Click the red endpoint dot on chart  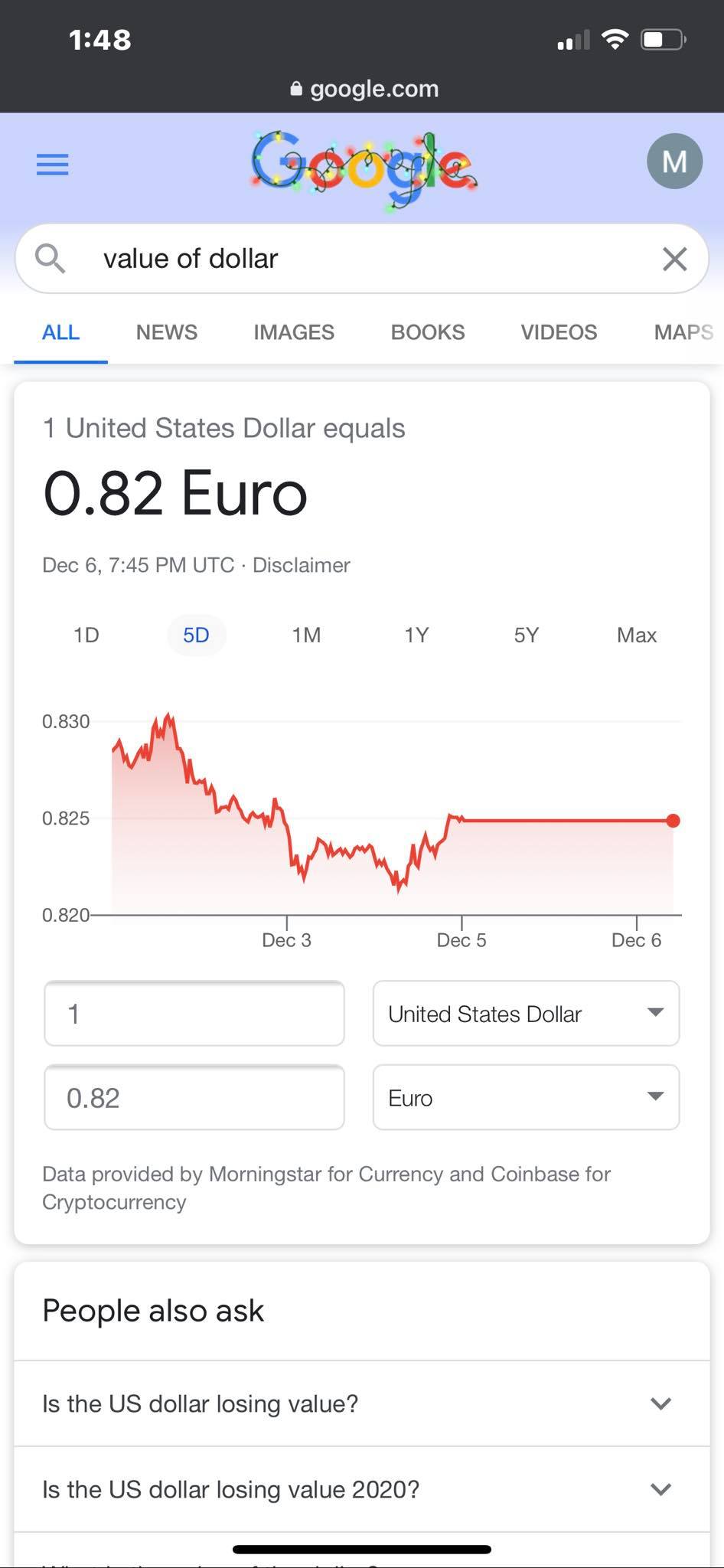click(x=673, y=821)
